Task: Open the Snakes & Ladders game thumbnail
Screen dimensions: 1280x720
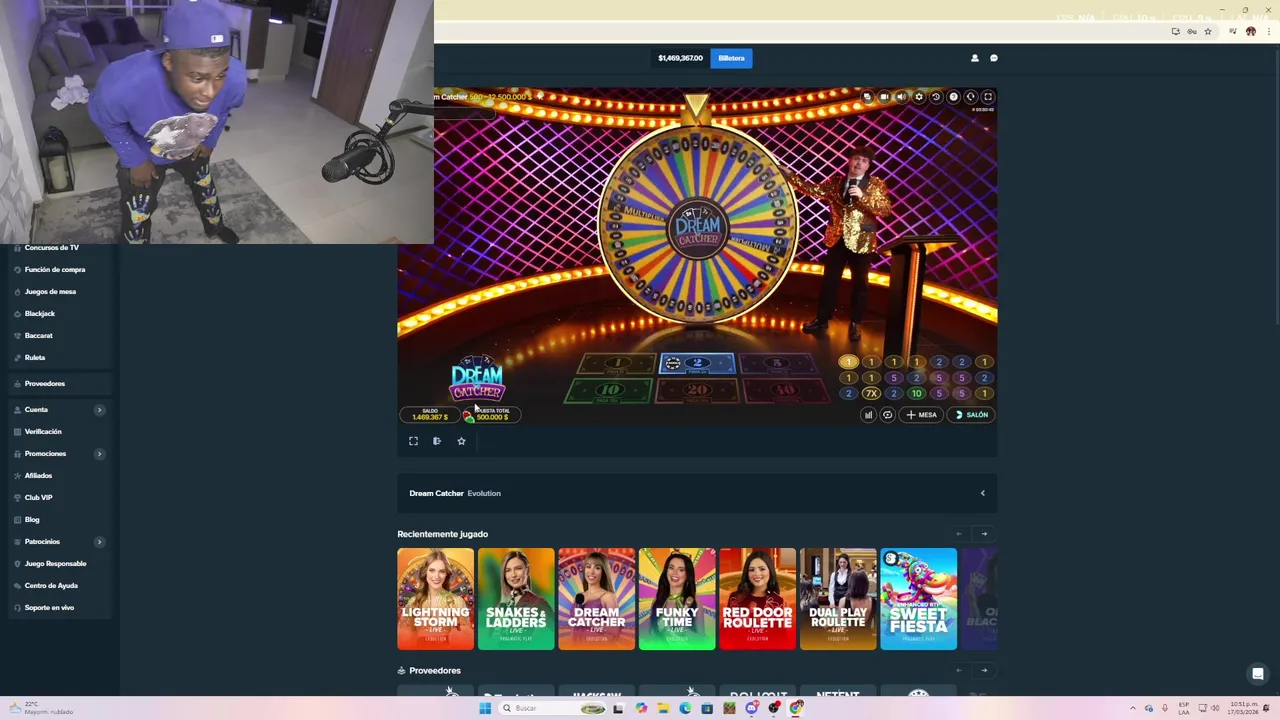Action: [x=516, y=599]
